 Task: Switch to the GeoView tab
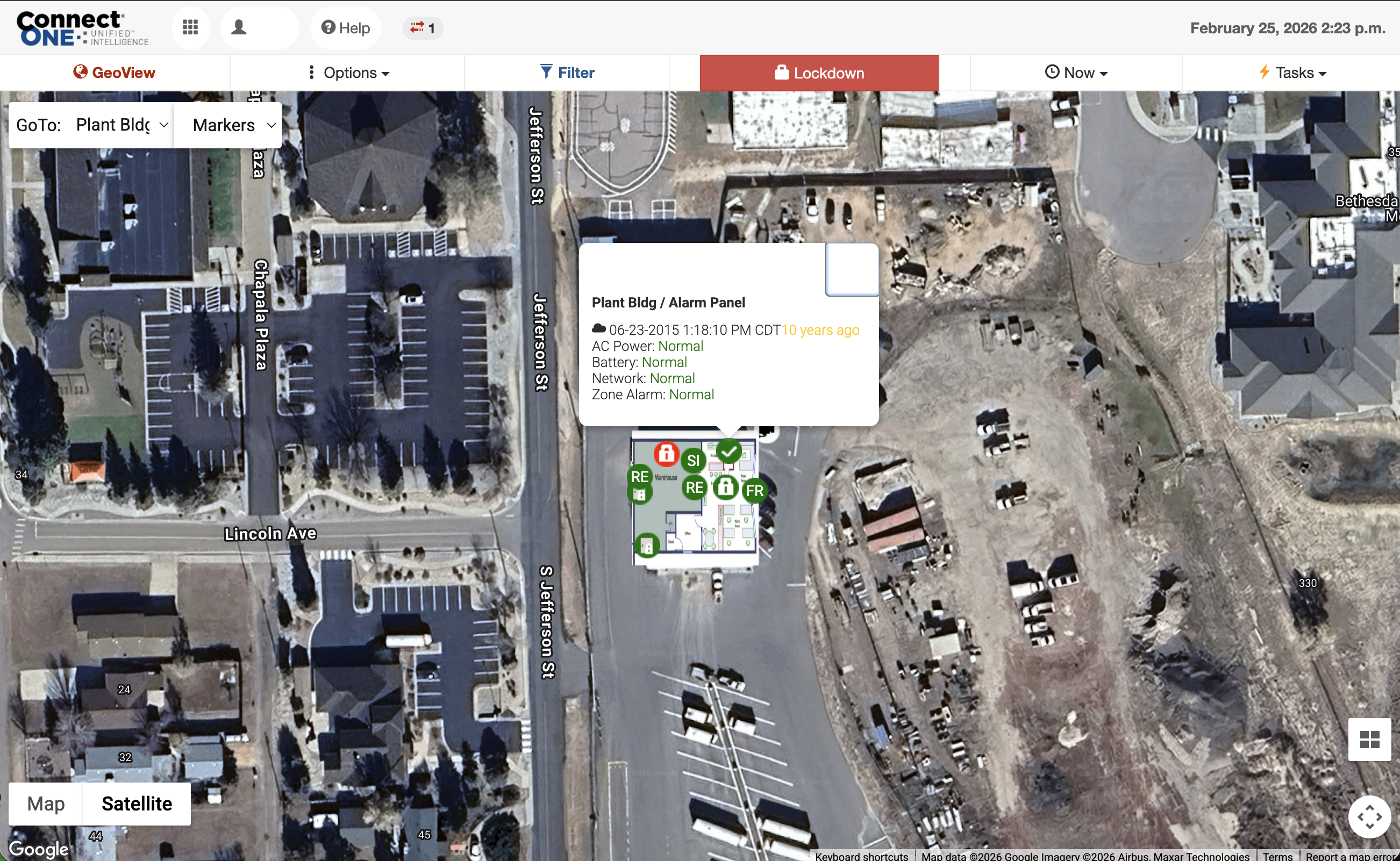113,73
